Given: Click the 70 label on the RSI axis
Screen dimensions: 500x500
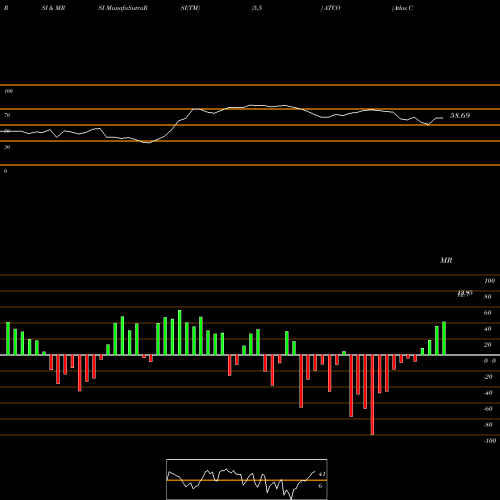Looking at the screenshot, I should (7, 115).
